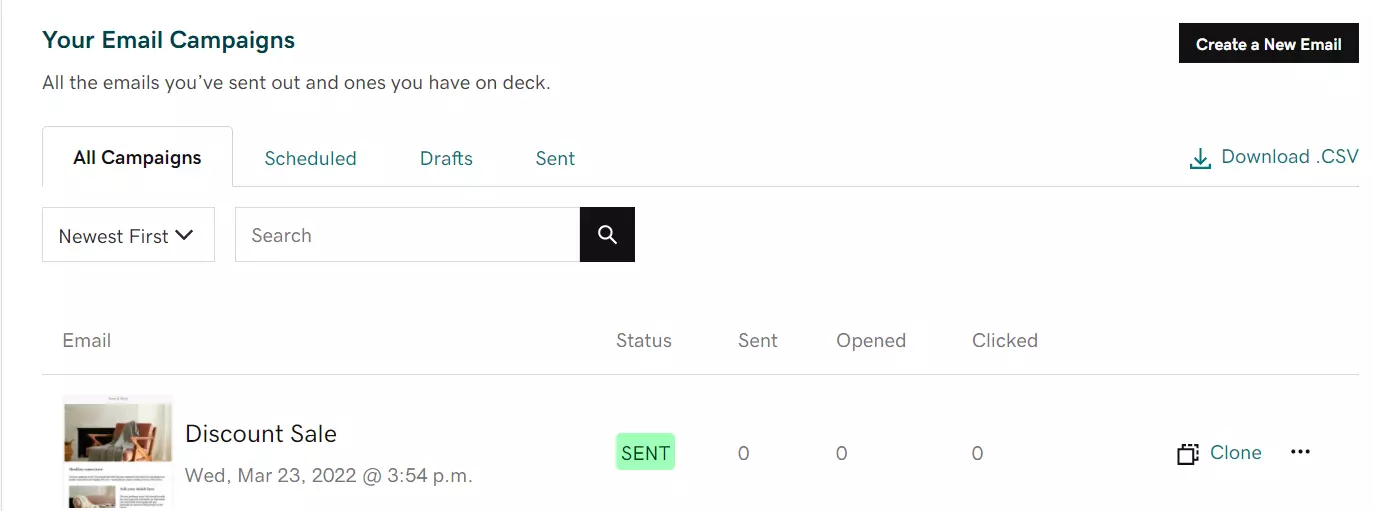
Task: Open the Scheduled tab
Action: click(310, 159)
